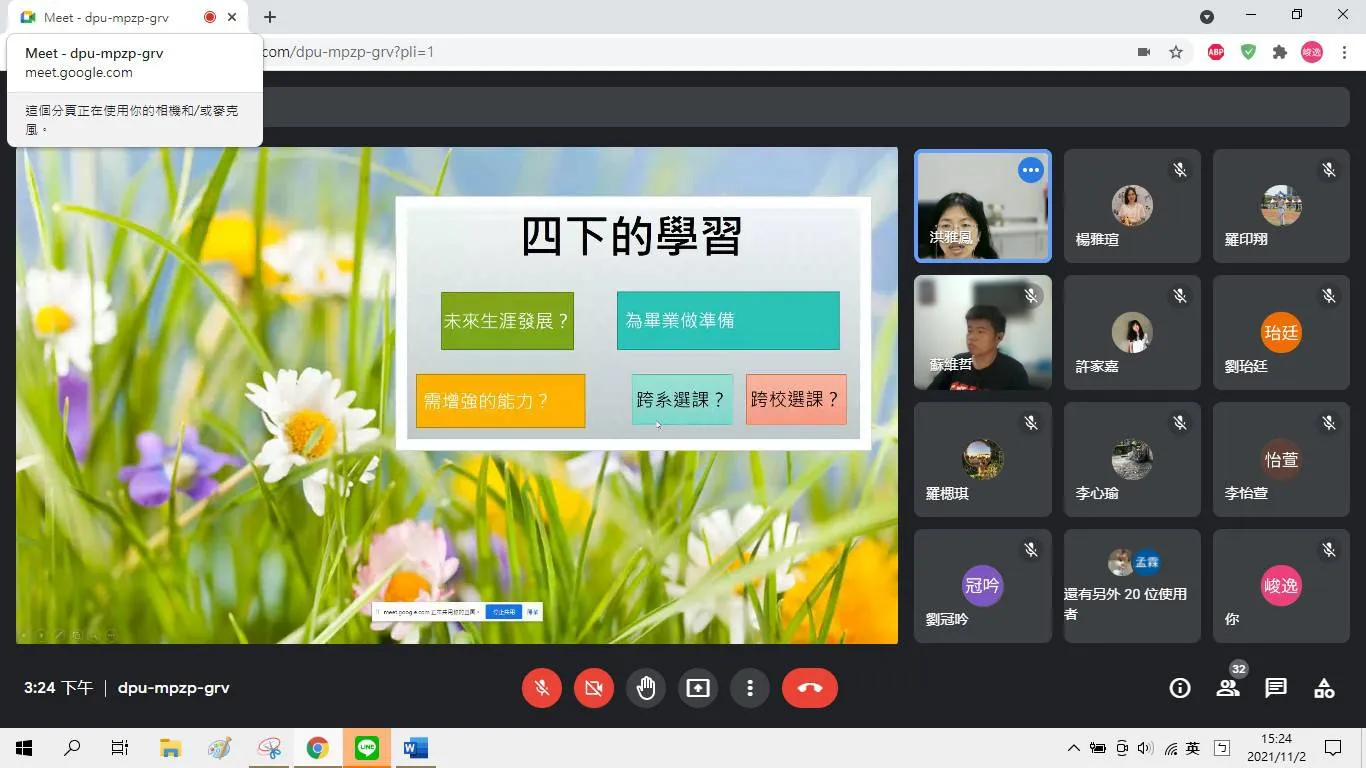Open more options three-dot menu in call bar
The image size is (1366, 768).
(x=750, y=688)
